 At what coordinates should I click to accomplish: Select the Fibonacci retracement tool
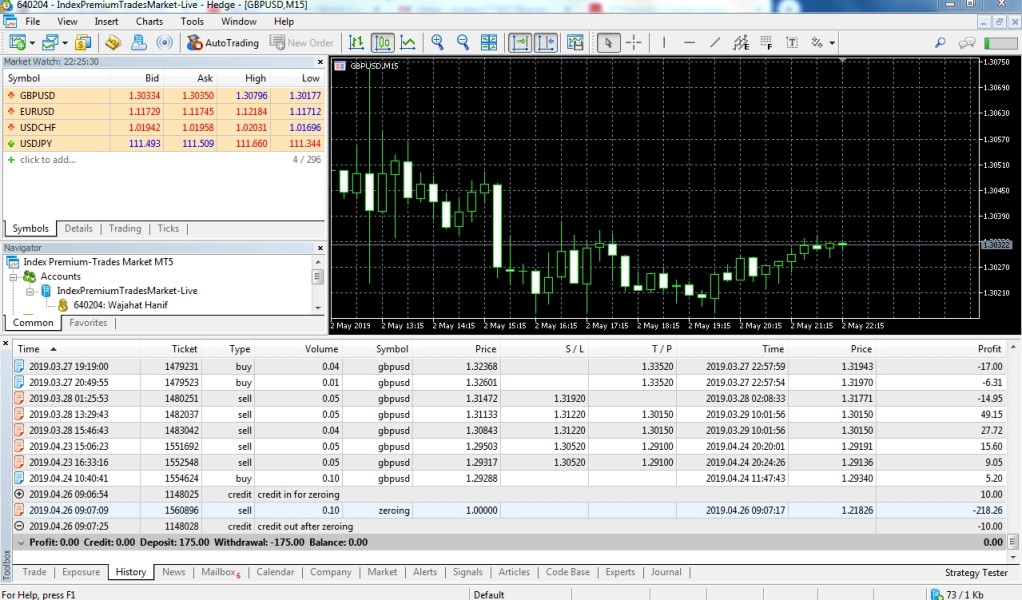coord(766,43)
